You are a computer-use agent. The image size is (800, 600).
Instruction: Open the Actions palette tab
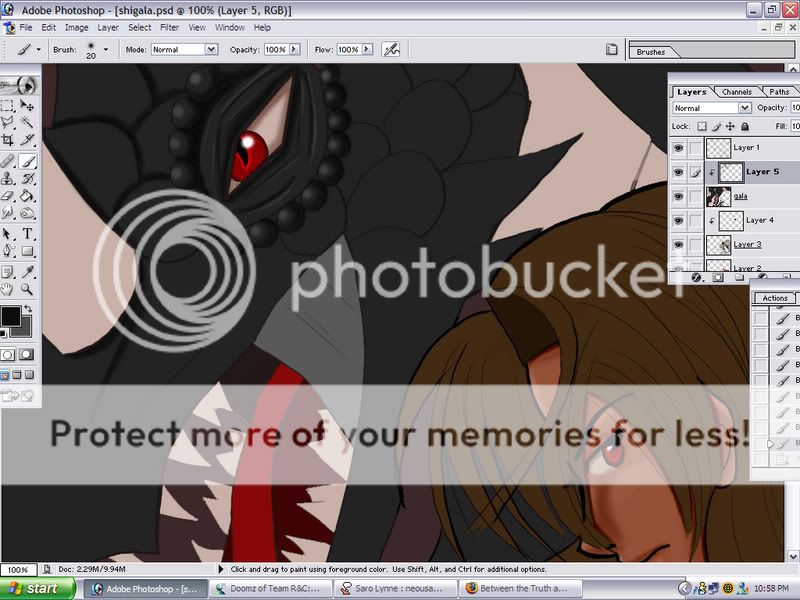[774, 298]
